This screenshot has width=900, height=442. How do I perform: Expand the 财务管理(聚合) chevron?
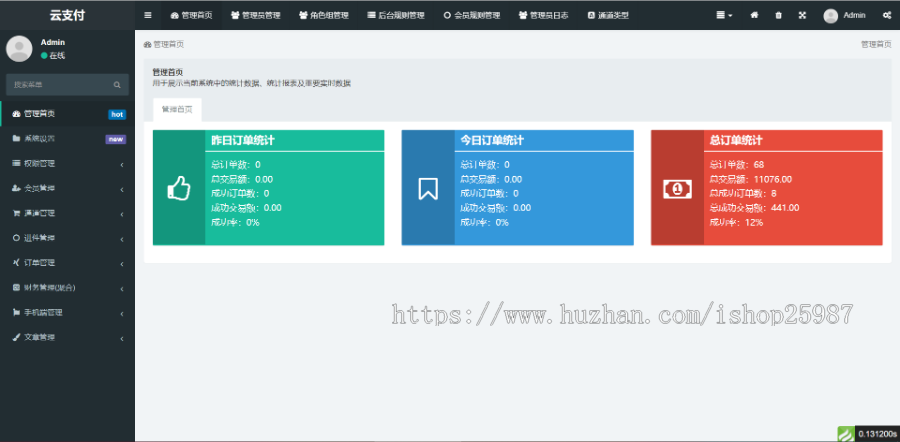pos(122,289)
